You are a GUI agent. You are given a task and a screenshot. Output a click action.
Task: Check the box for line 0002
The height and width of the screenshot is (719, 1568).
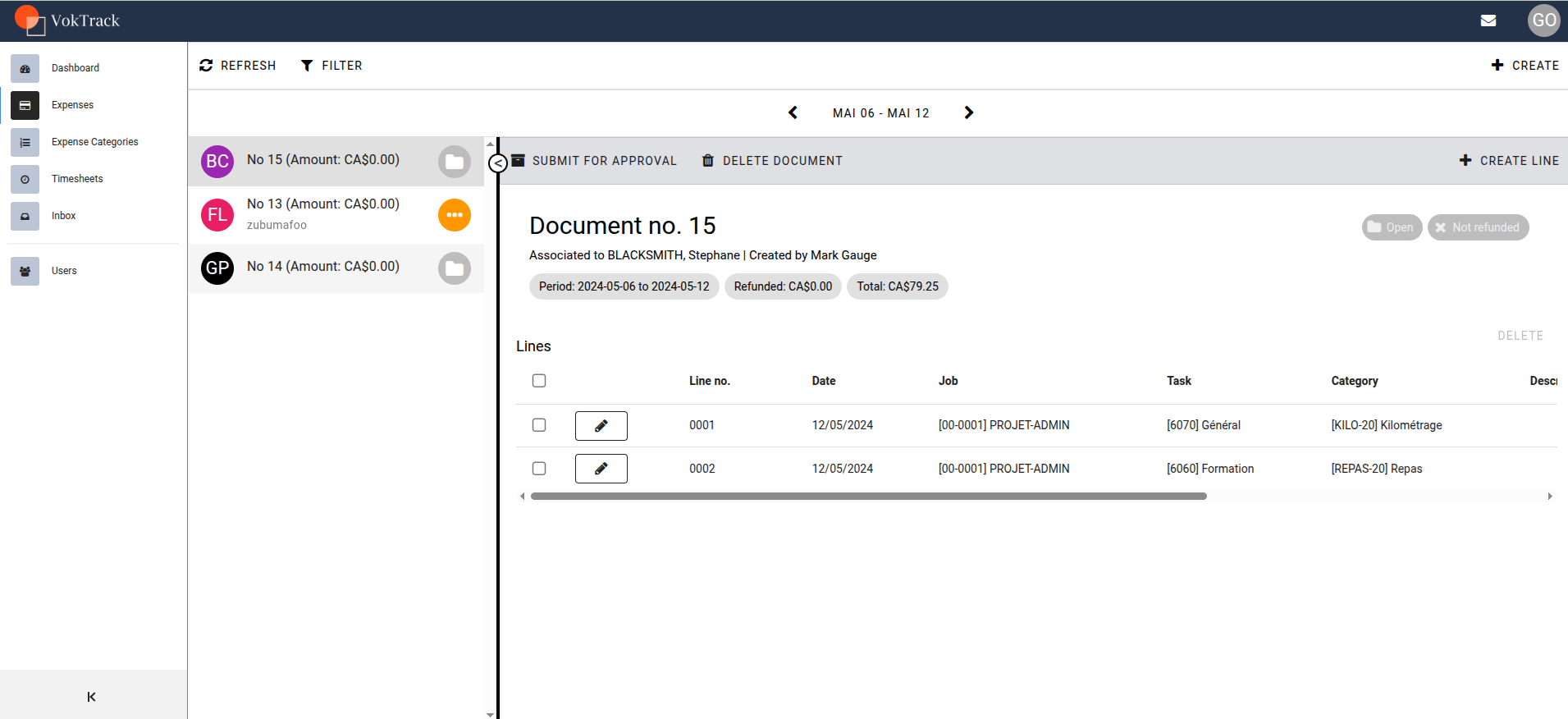coord(539,469)
